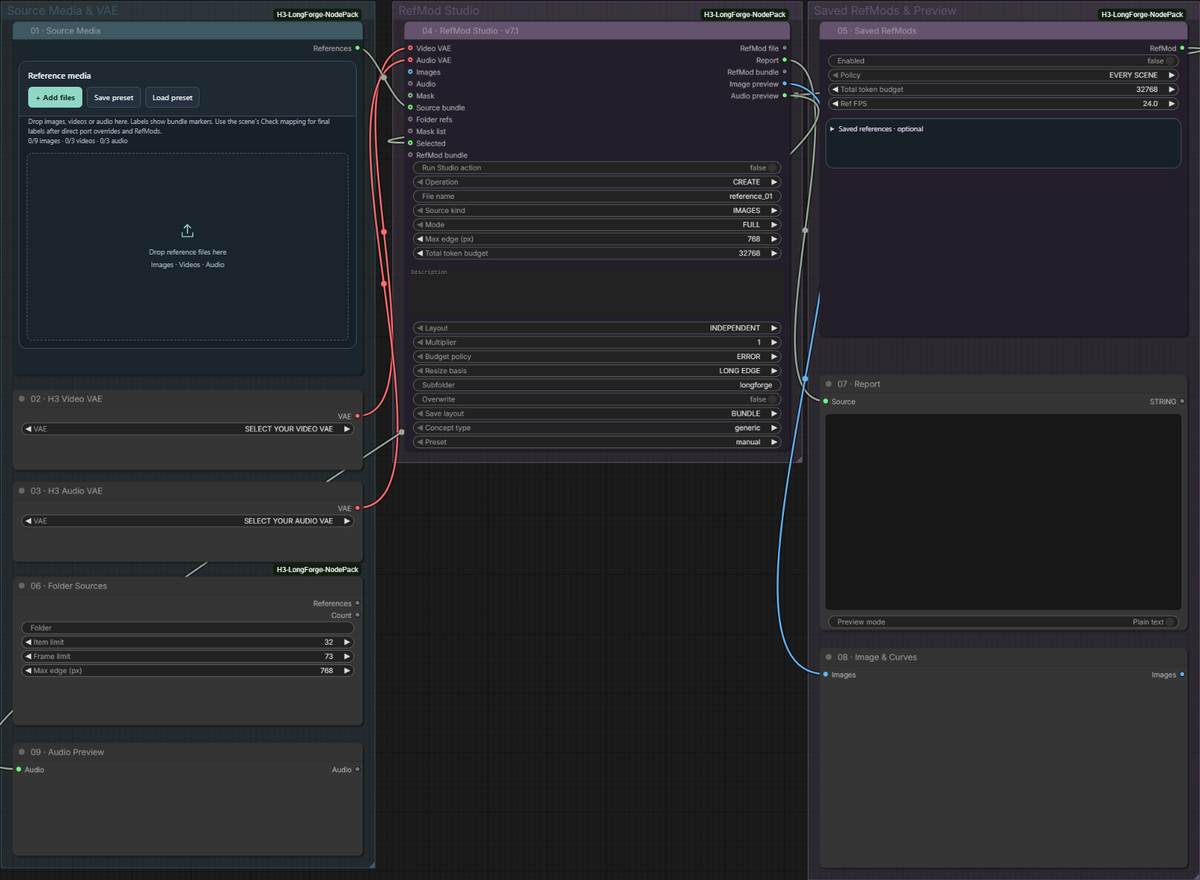Toggle Preview mode Plain text switch

1170,622
